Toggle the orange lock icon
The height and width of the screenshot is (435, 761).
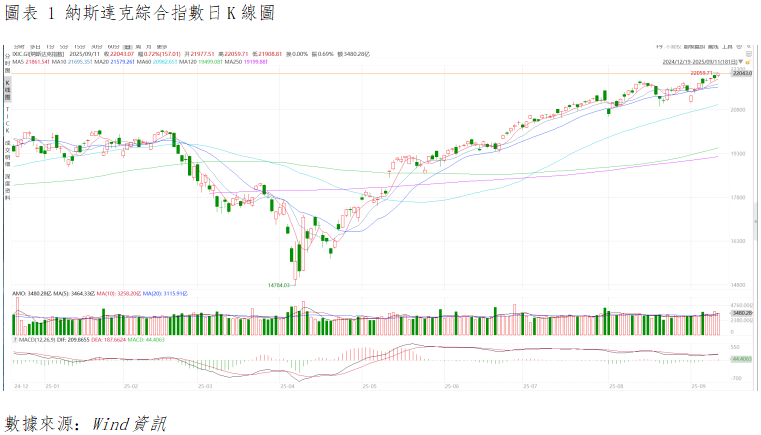[749, 63]
